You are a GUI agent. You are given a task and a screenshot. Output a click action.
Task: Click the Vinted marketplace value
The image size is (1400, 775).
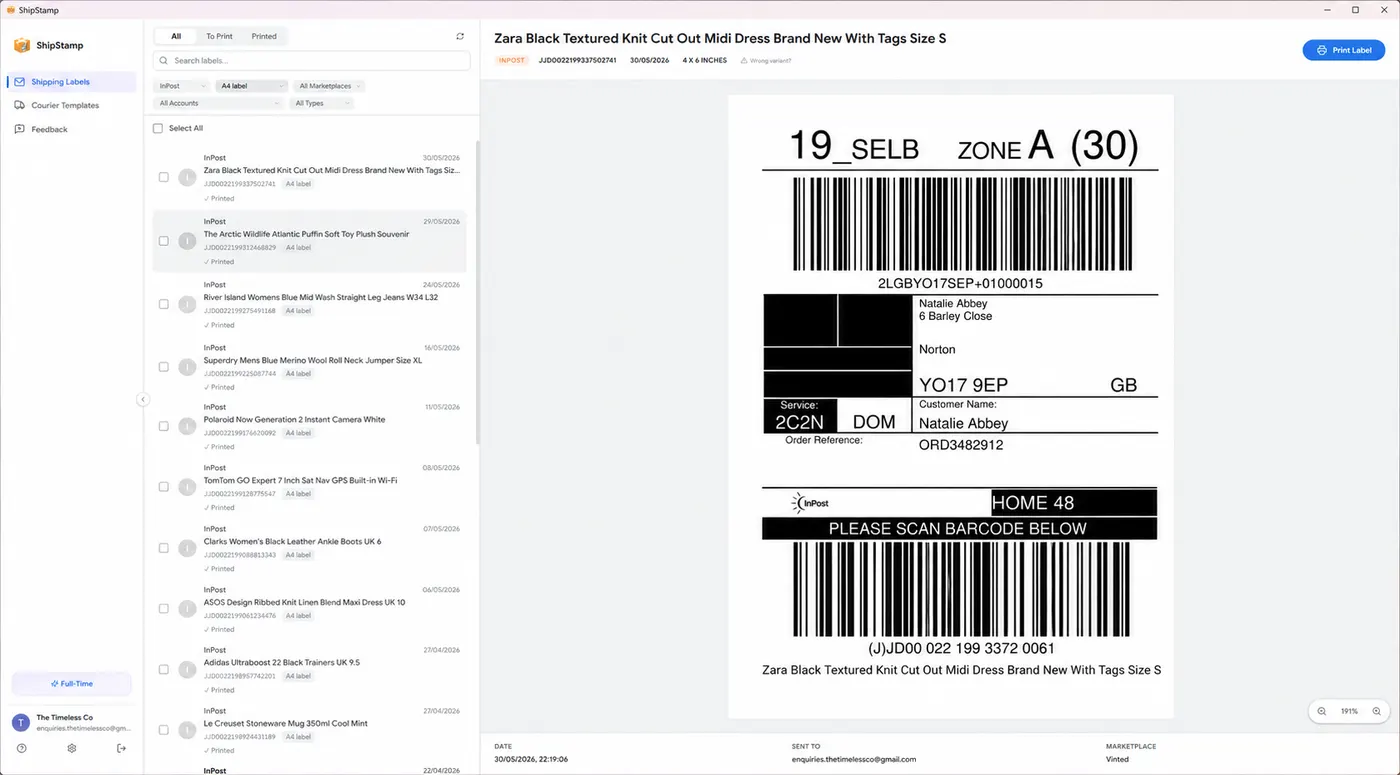coord(1117,759)
